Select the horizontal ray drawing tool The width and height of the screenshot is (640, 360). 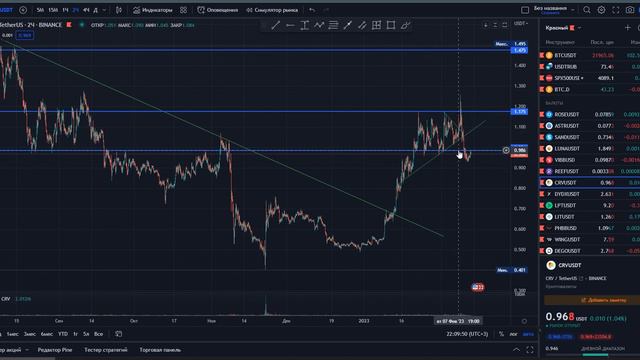click(290, 25)
